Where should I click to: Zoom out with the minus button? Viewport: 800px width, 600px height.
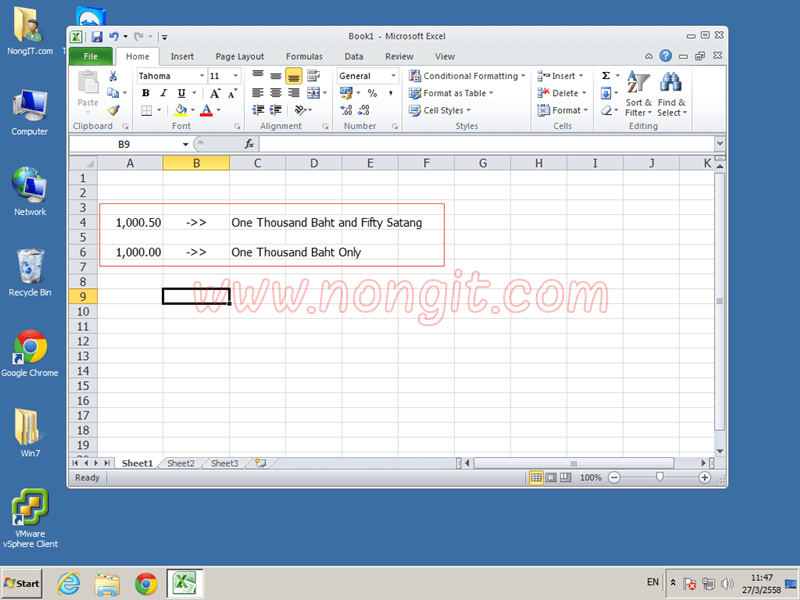tap(614, 478)
